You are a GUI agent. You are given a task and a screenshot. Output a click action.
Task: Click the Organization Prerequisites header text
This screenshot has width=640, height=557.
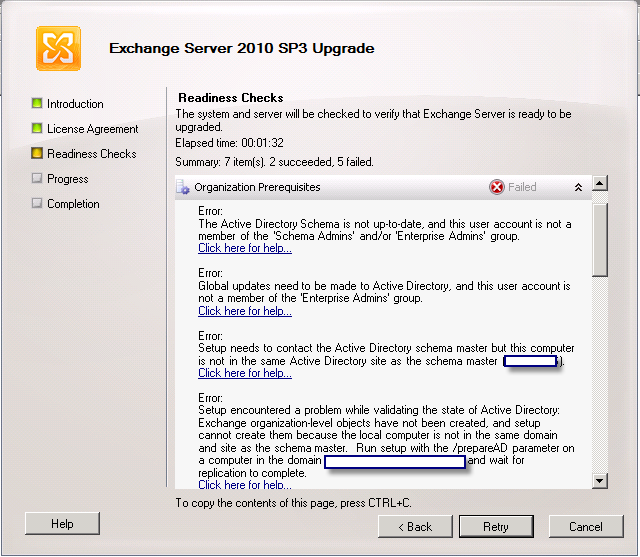pyautogui.click(x=257, y=187)
